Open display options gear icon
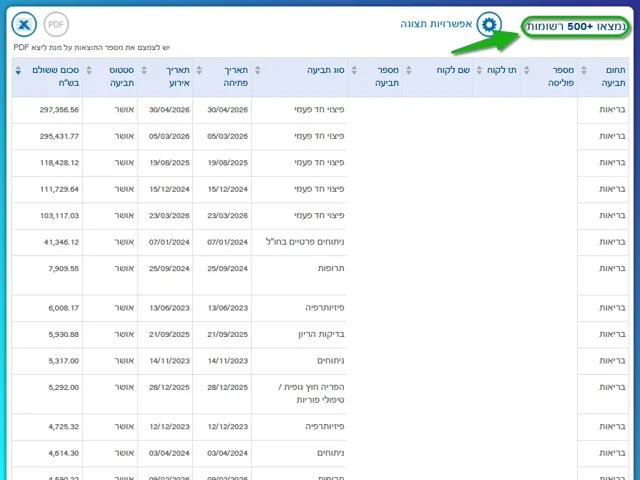The width and height of the screenshot is (640, 480). pos(489,24)
